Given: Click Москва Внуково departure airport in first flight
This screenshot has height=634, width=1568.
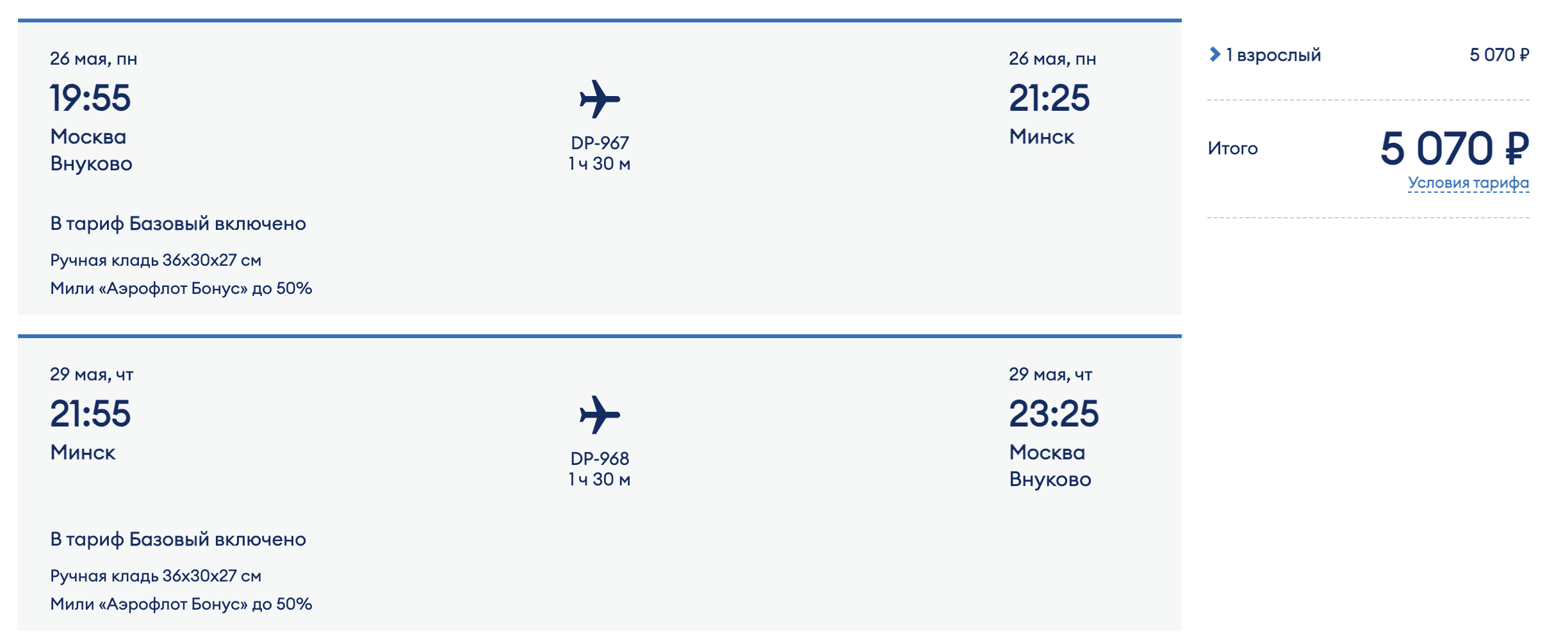Looking at the screenshot, I should [x=91, y=150].
